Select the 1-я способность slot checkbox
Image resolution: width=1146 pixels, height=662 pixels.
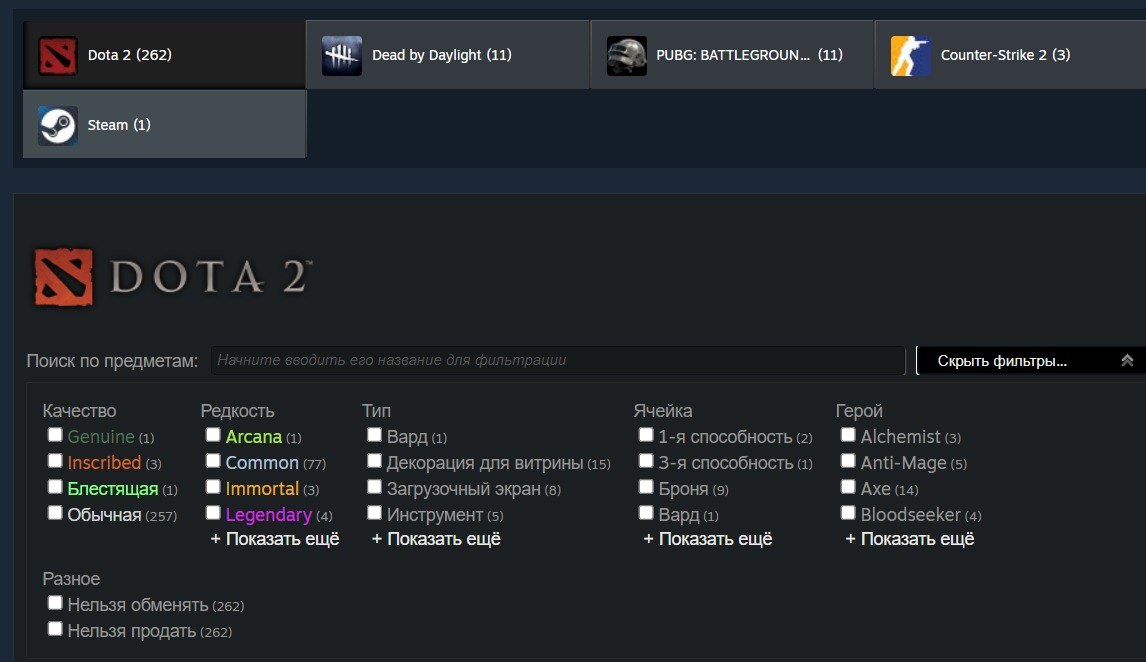click(646, 435)
